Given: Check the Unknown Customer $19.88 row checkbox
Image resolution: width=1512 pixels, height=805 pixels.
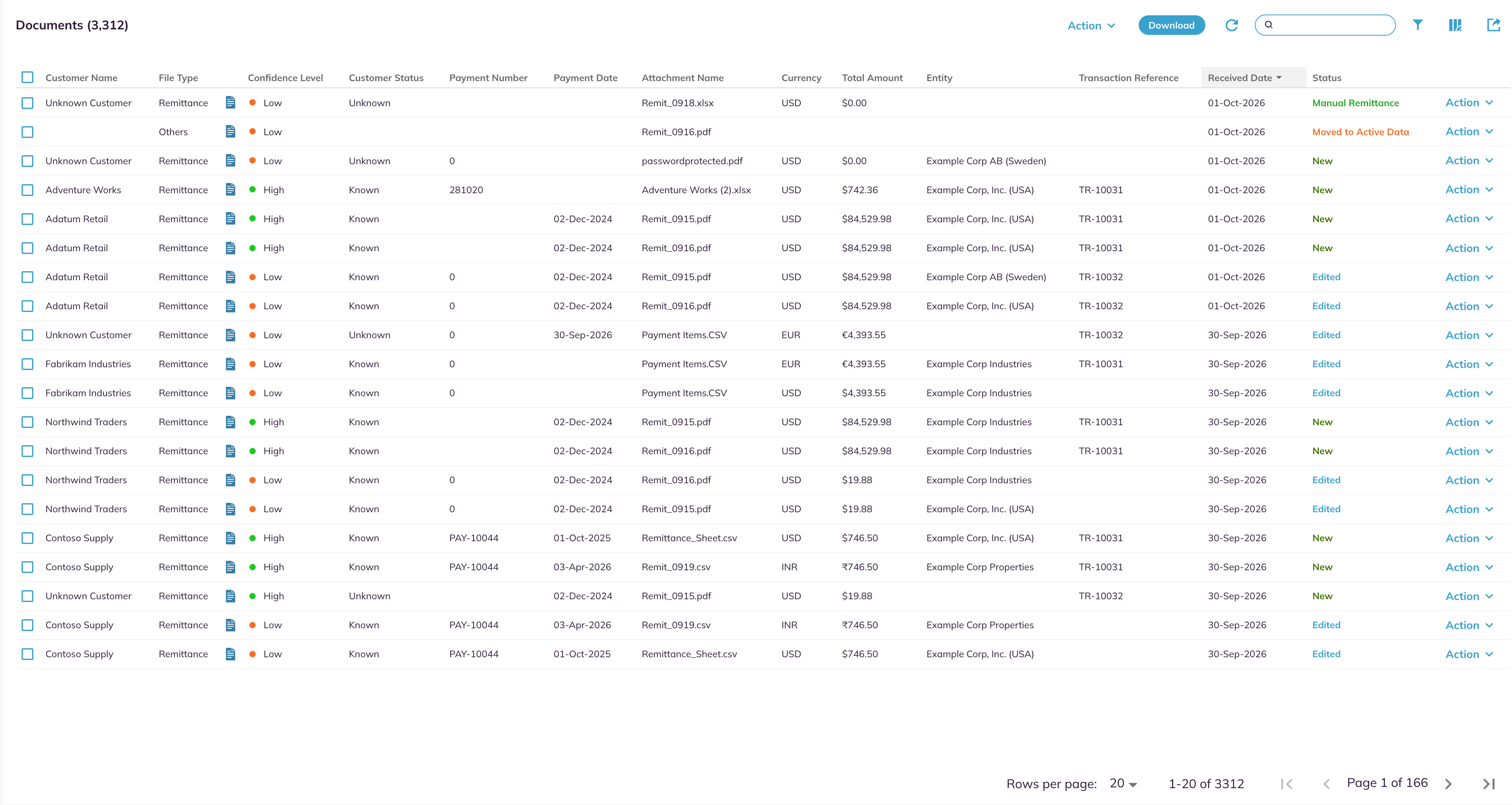Looking at the screenshot, I should click(27, 596).
